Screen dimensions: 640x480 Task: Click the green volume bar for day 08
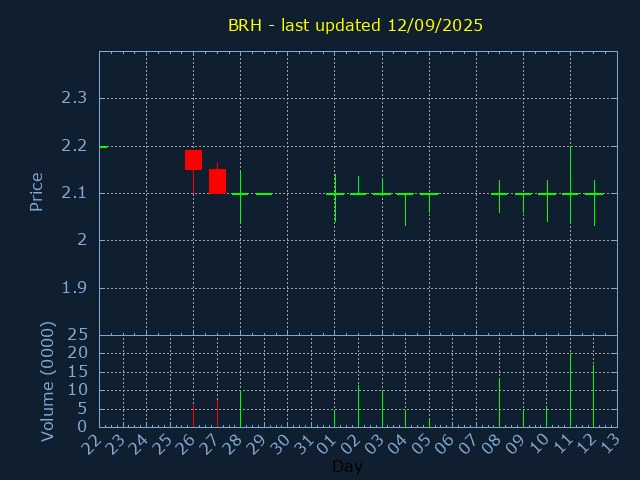pos(499,403)
